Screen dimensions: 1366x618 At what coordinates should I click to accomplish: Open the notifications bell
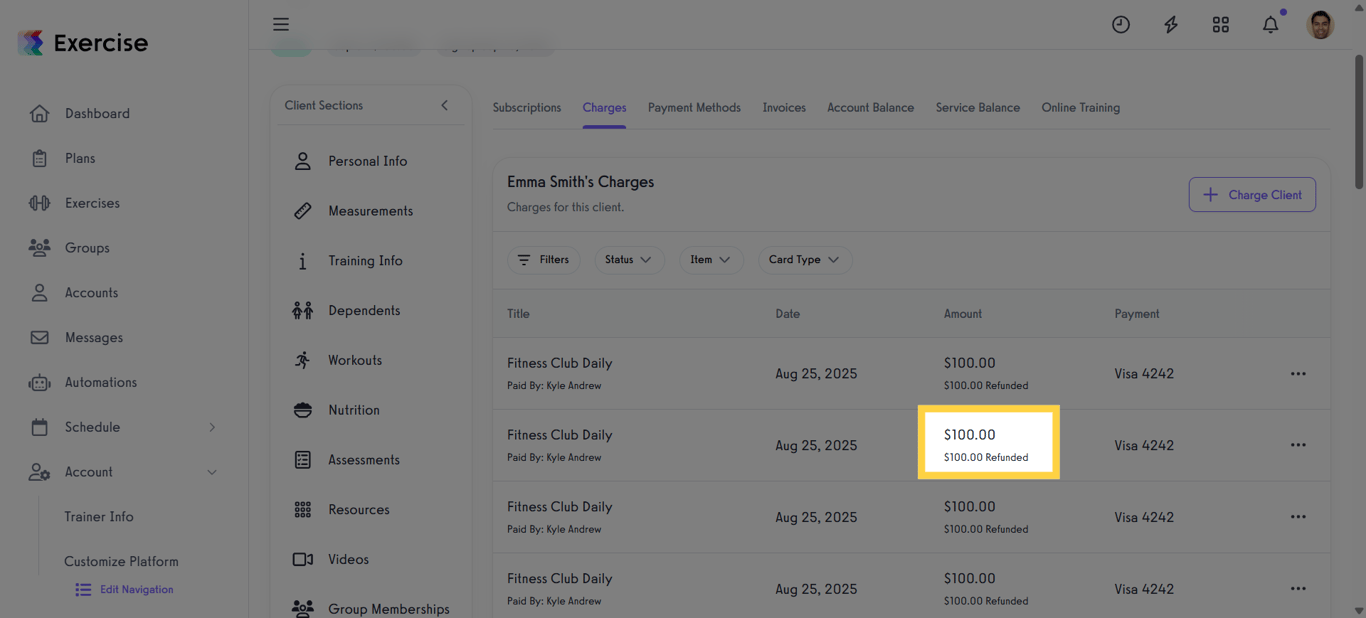(x=1270, y=24)
